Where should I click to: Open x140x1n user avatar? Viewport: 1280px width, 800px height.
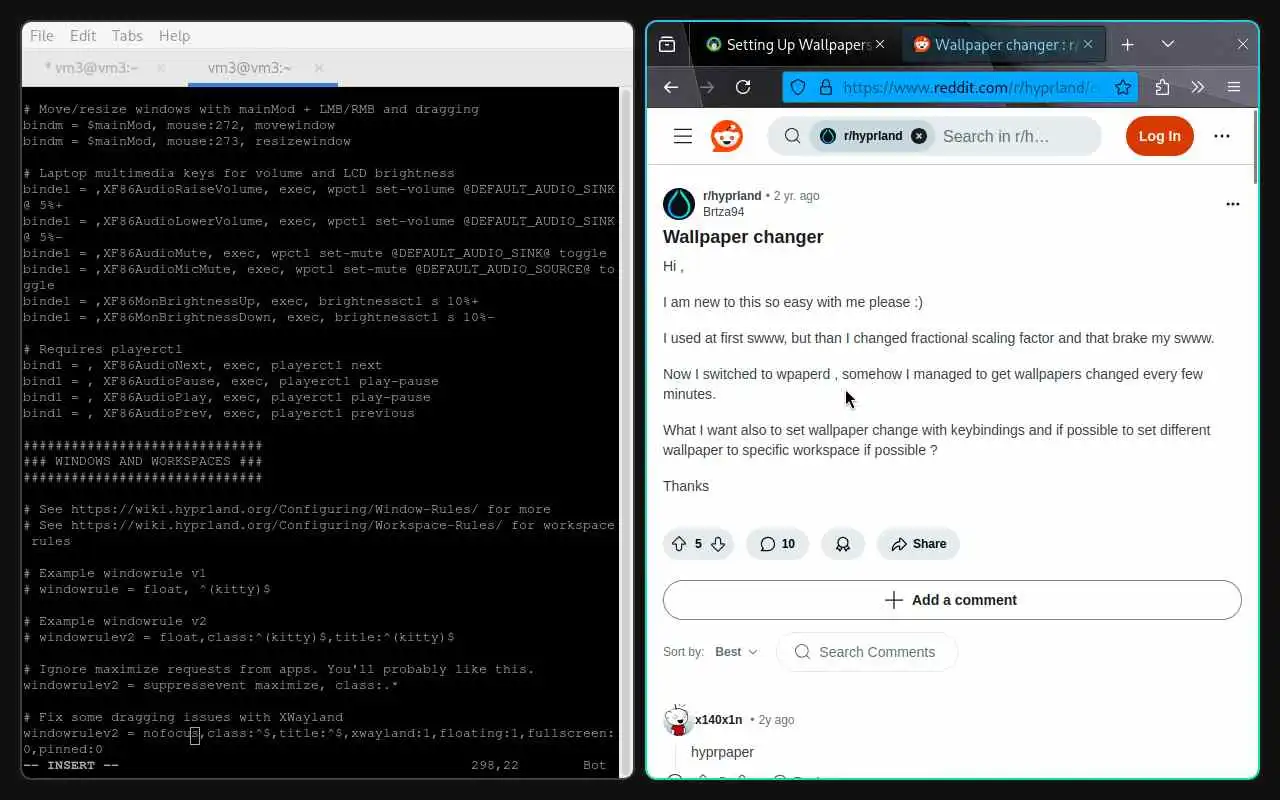click(x=679, y=720)
